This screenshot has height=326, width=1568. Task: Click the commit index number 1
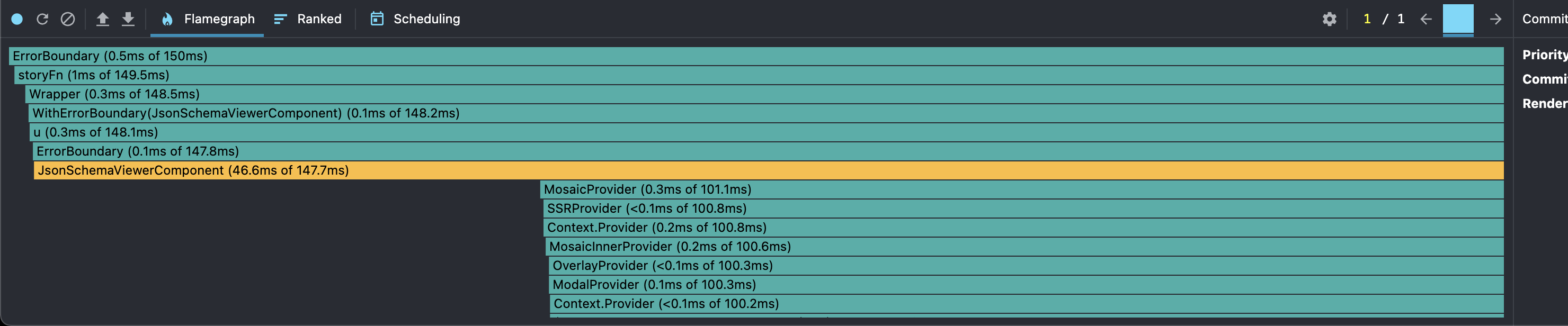pos(1367,19)
